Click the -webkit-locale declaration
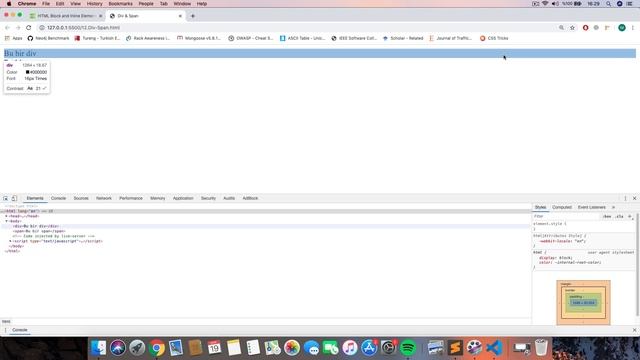Screen dimensions: 640x360 (x=562, y=241)
